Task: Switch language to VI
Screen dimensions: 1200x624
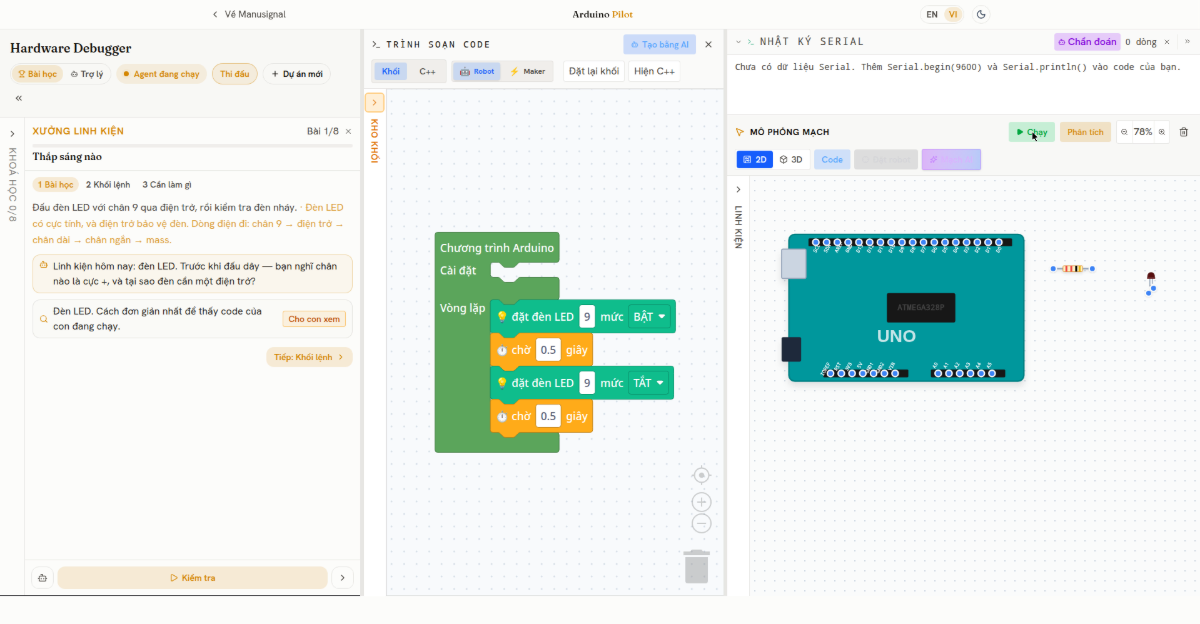Action: (x=953, y=14)
